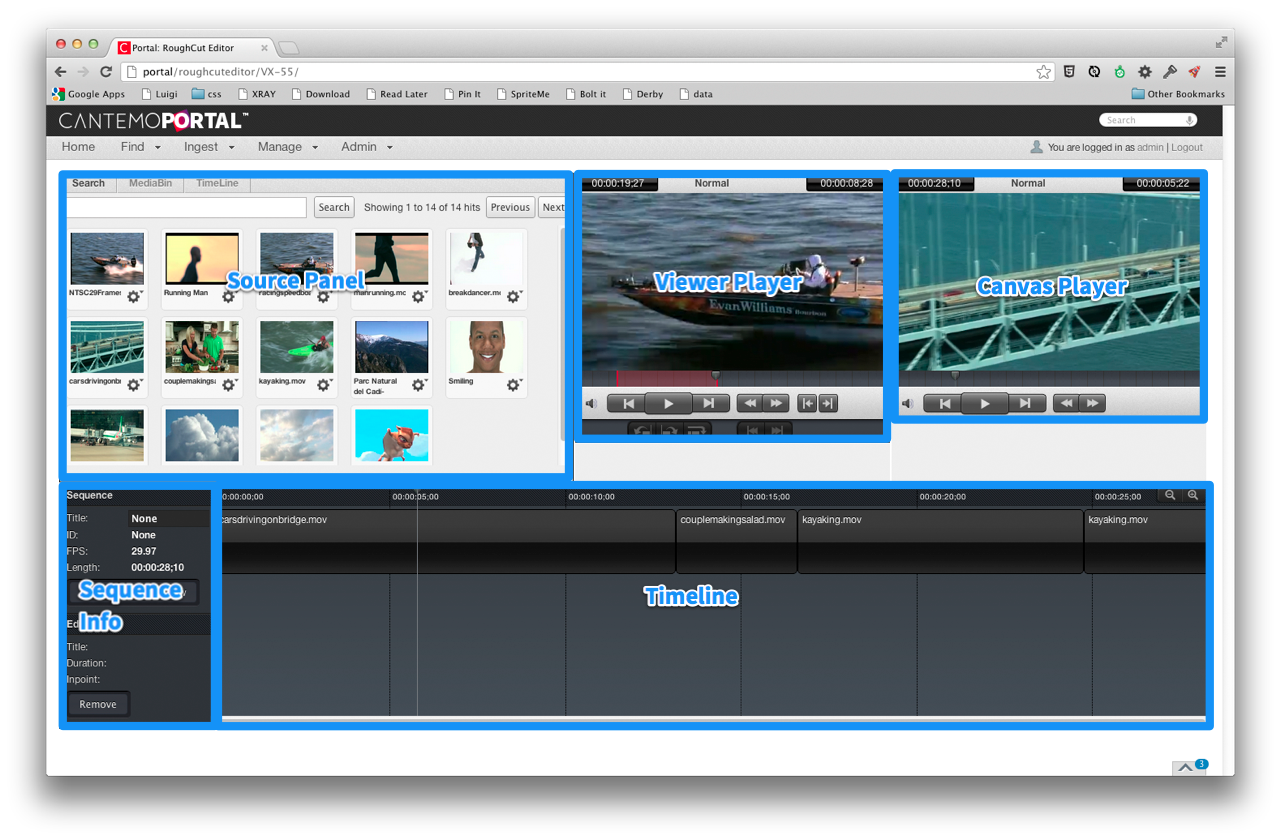Open gear menu for Parc Natural clip
This screenshot has height=840, width=1281.
[419, 384]
